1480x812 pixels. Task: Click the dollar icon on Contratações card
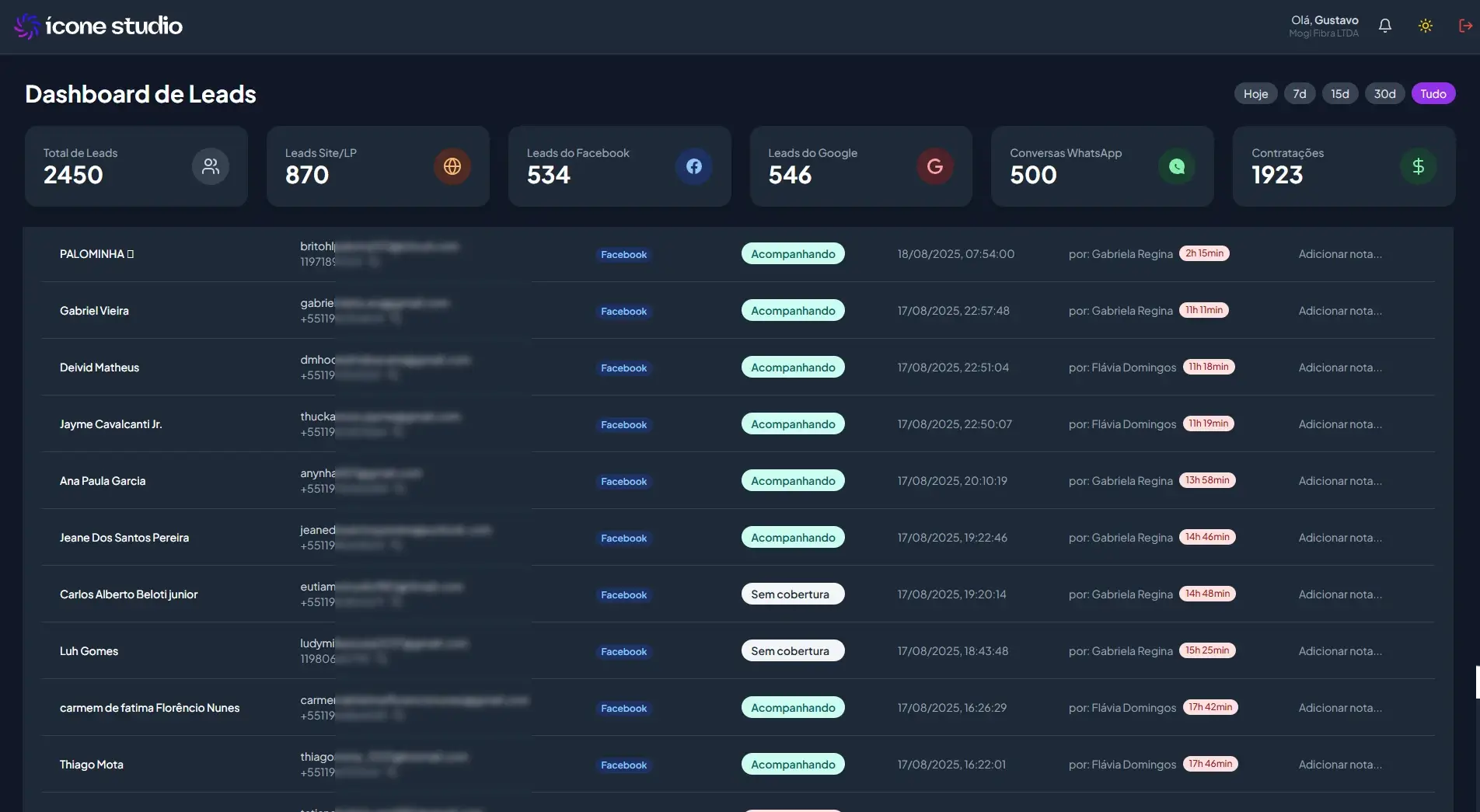pyautogui.click(x=1418, y=166)
